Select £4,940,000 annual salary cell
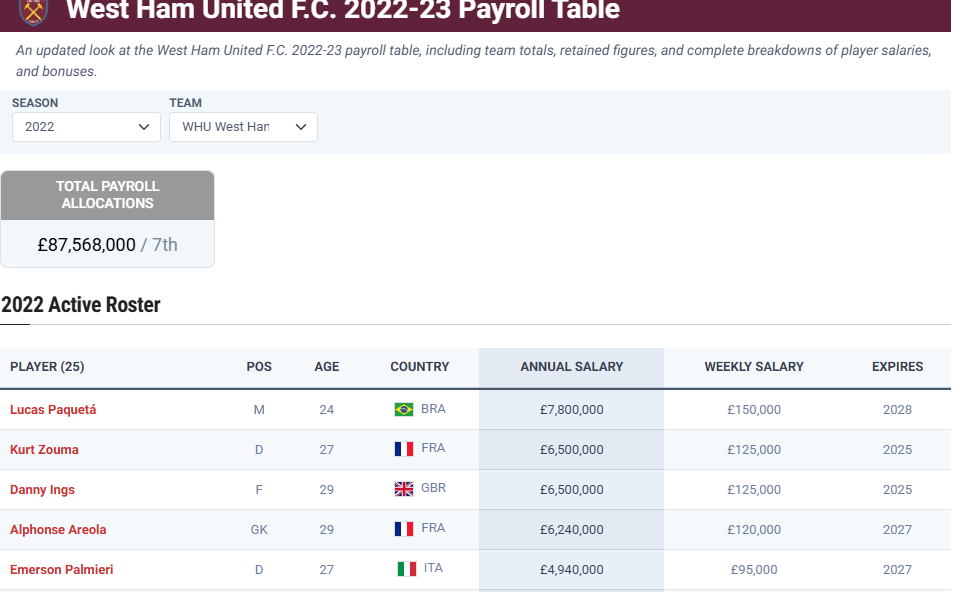 tap(572, 570)
